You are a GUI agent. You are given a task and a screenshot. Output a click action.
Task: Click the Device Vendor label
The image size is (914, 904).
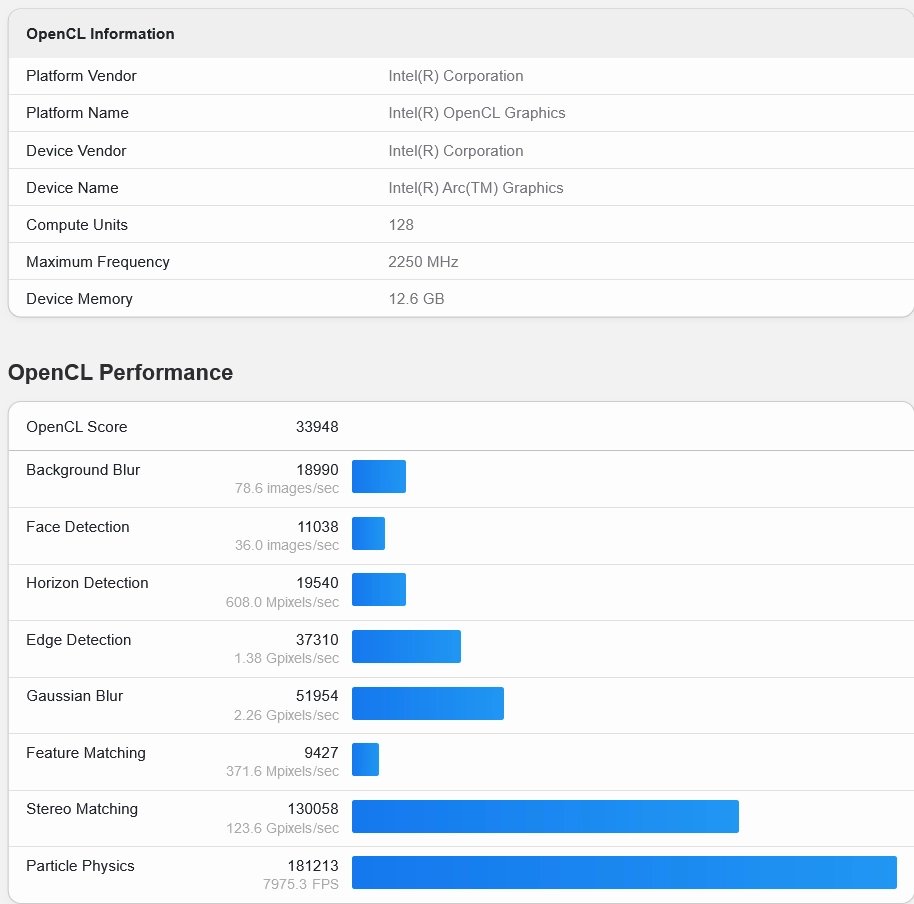[76, 151]
